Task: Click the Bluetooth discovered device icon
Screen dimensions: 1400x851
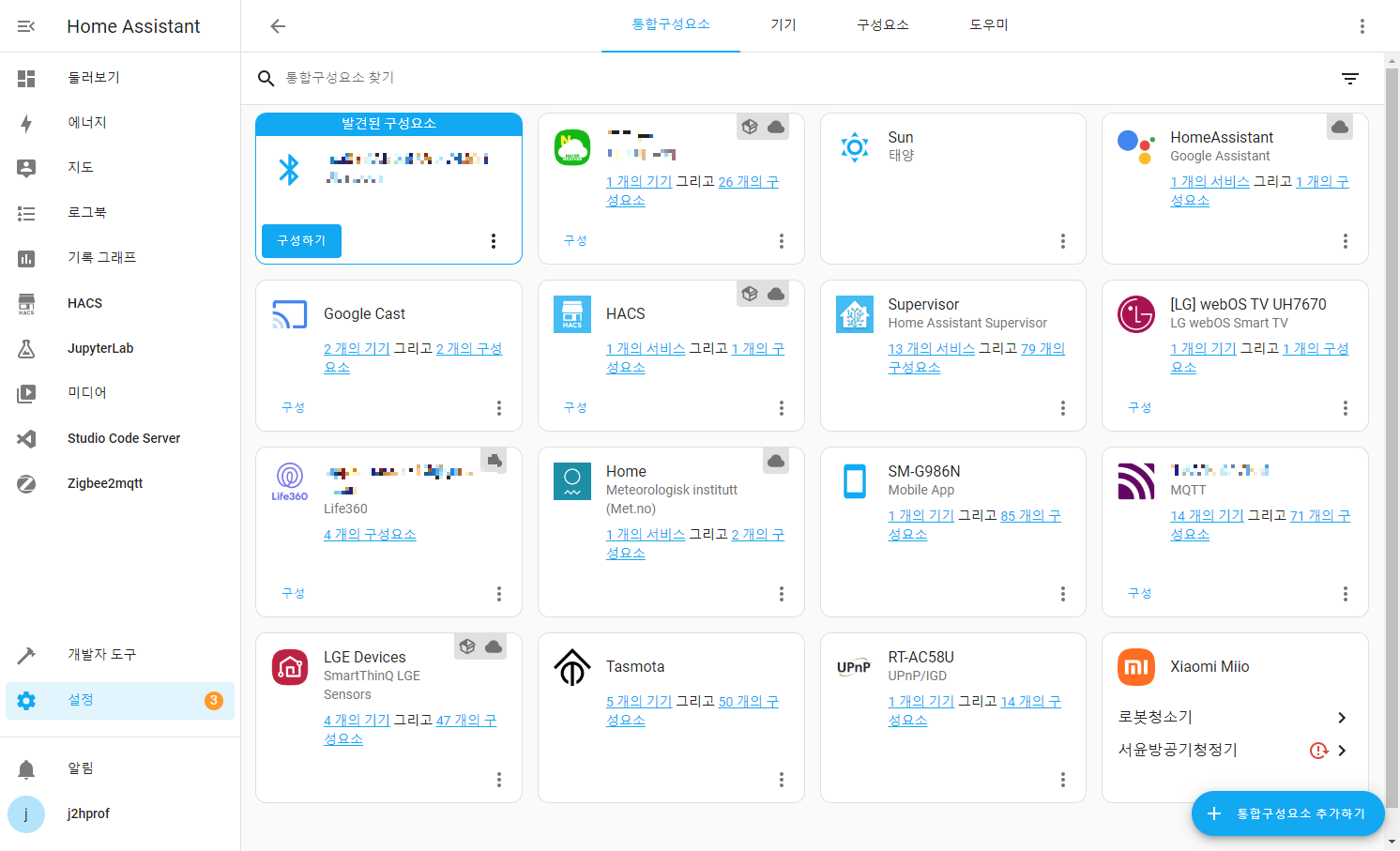Action: click(x=289, y=170)
